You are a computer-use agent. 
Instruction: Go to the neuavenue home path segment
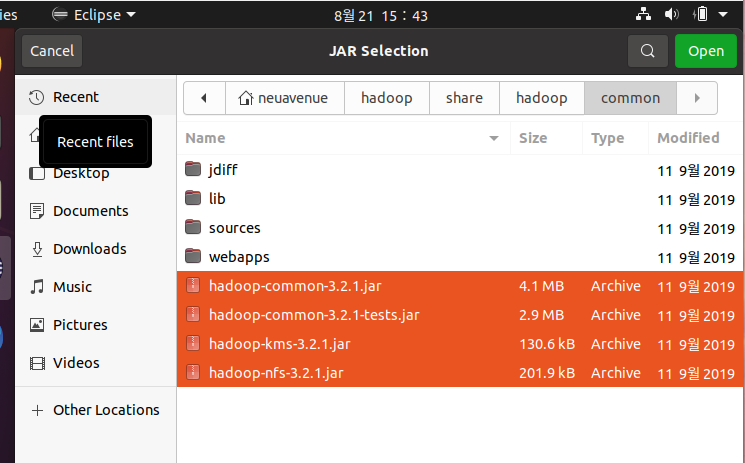pos(285,98)
